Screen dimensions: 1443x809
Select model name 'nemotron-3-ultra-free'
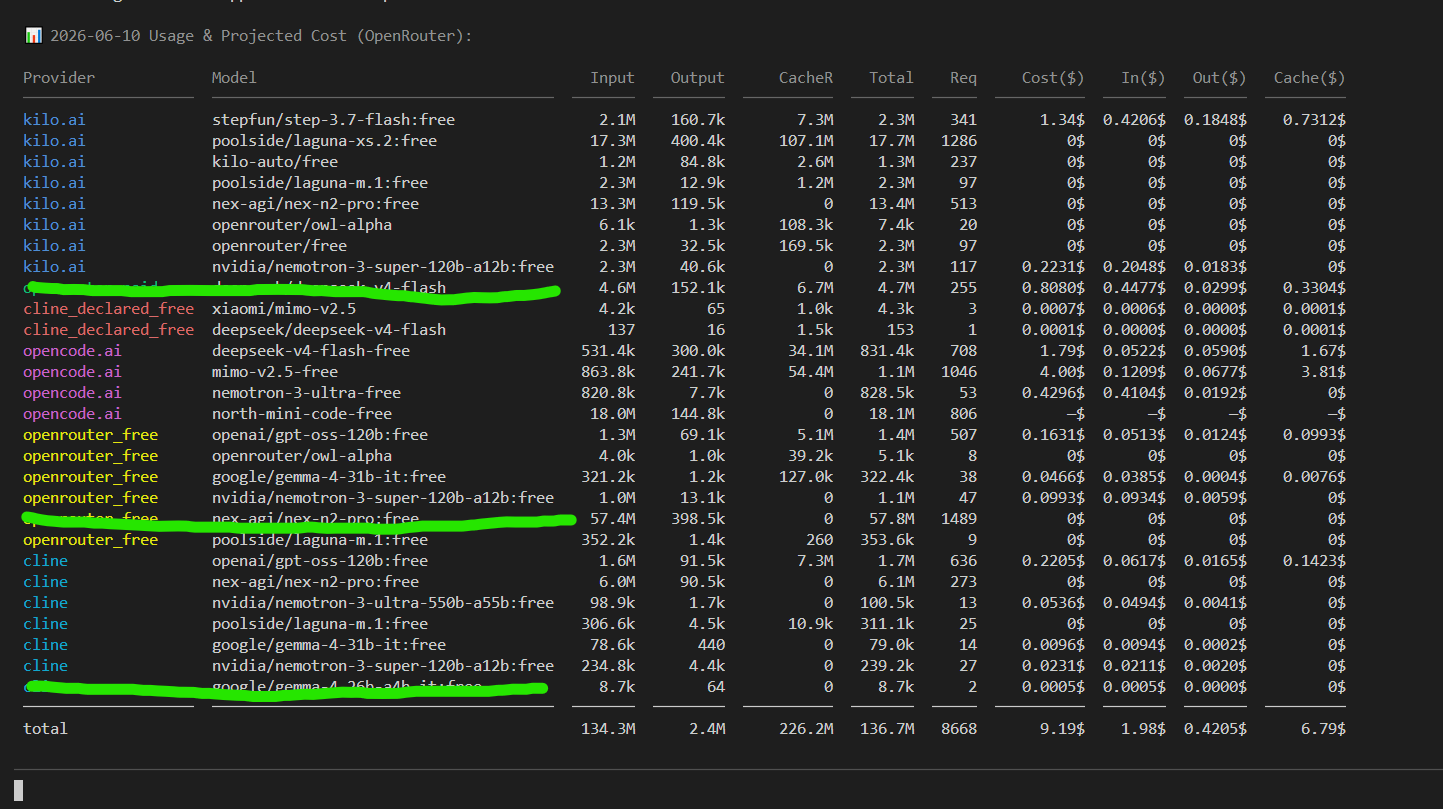[x=306, y=393]
